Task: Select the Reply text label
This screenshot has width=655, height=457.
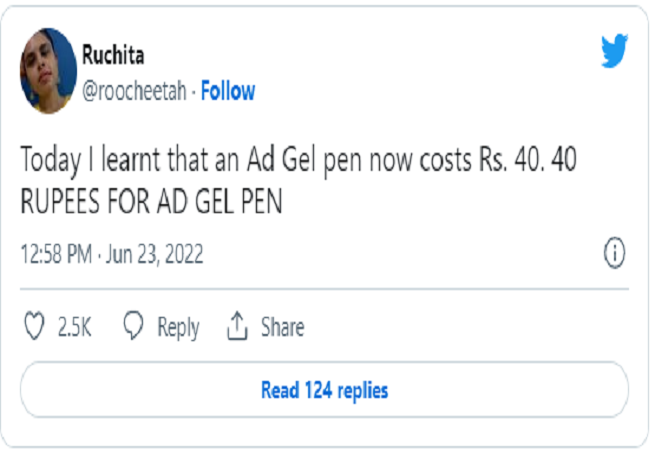Action: click(178, 328)
